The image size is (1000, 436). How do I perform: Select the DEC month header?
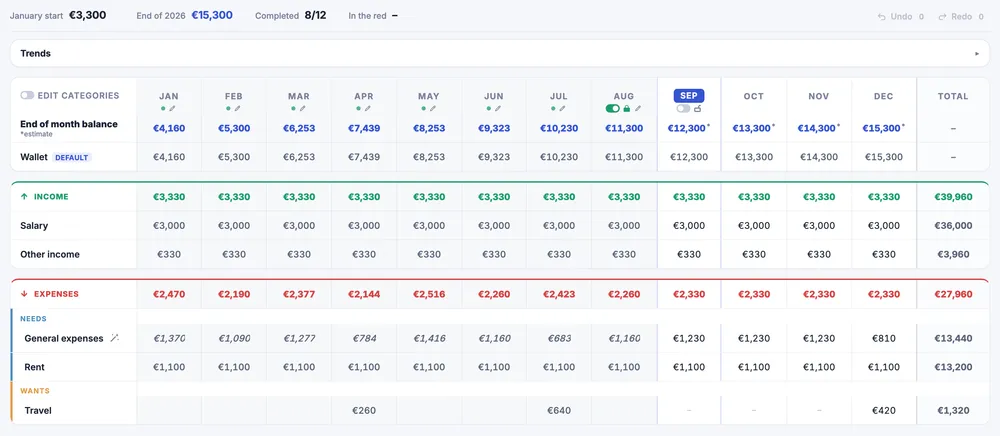[x=884, y=96]
